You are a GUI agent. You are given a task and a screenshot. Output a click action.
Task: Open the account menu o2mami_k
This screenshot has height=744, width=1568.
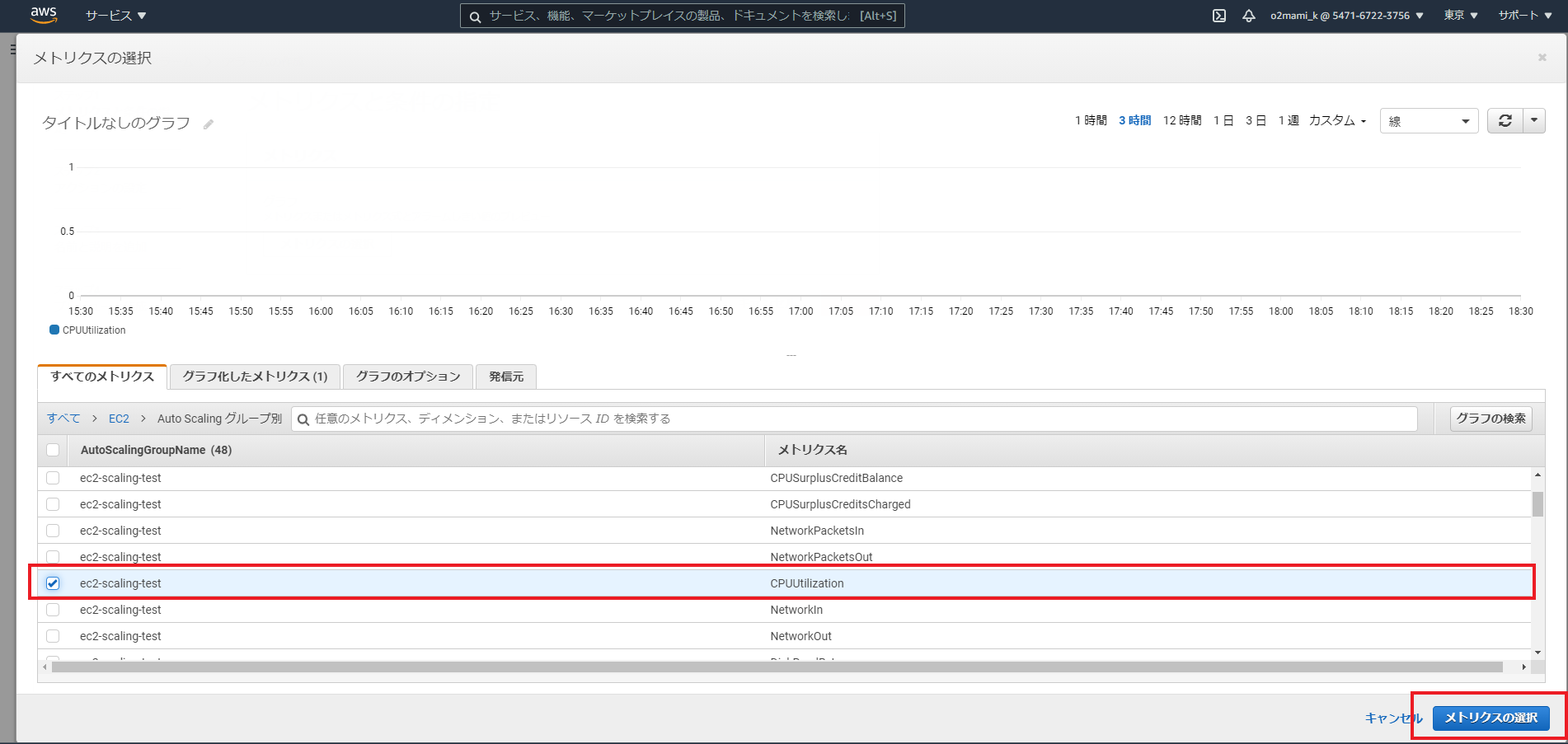coord(1346,16)
